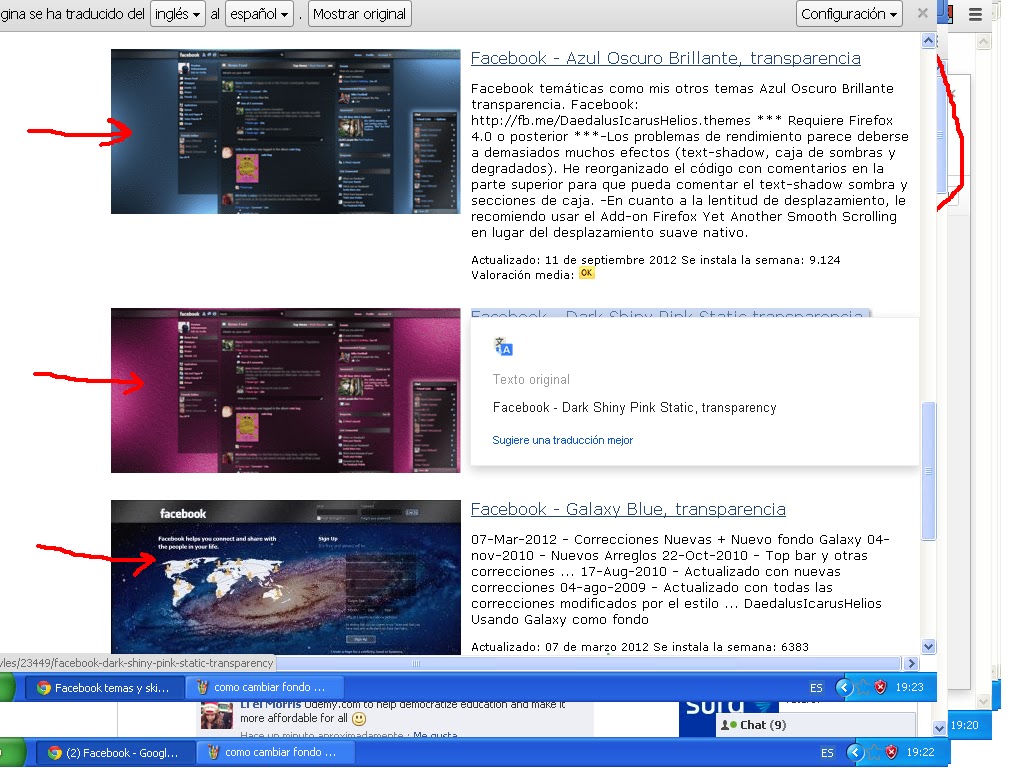The height and width of the screenshot is (768, 1024).
Task: Click the vertical scrollbar up arrow
Action: 929,40
